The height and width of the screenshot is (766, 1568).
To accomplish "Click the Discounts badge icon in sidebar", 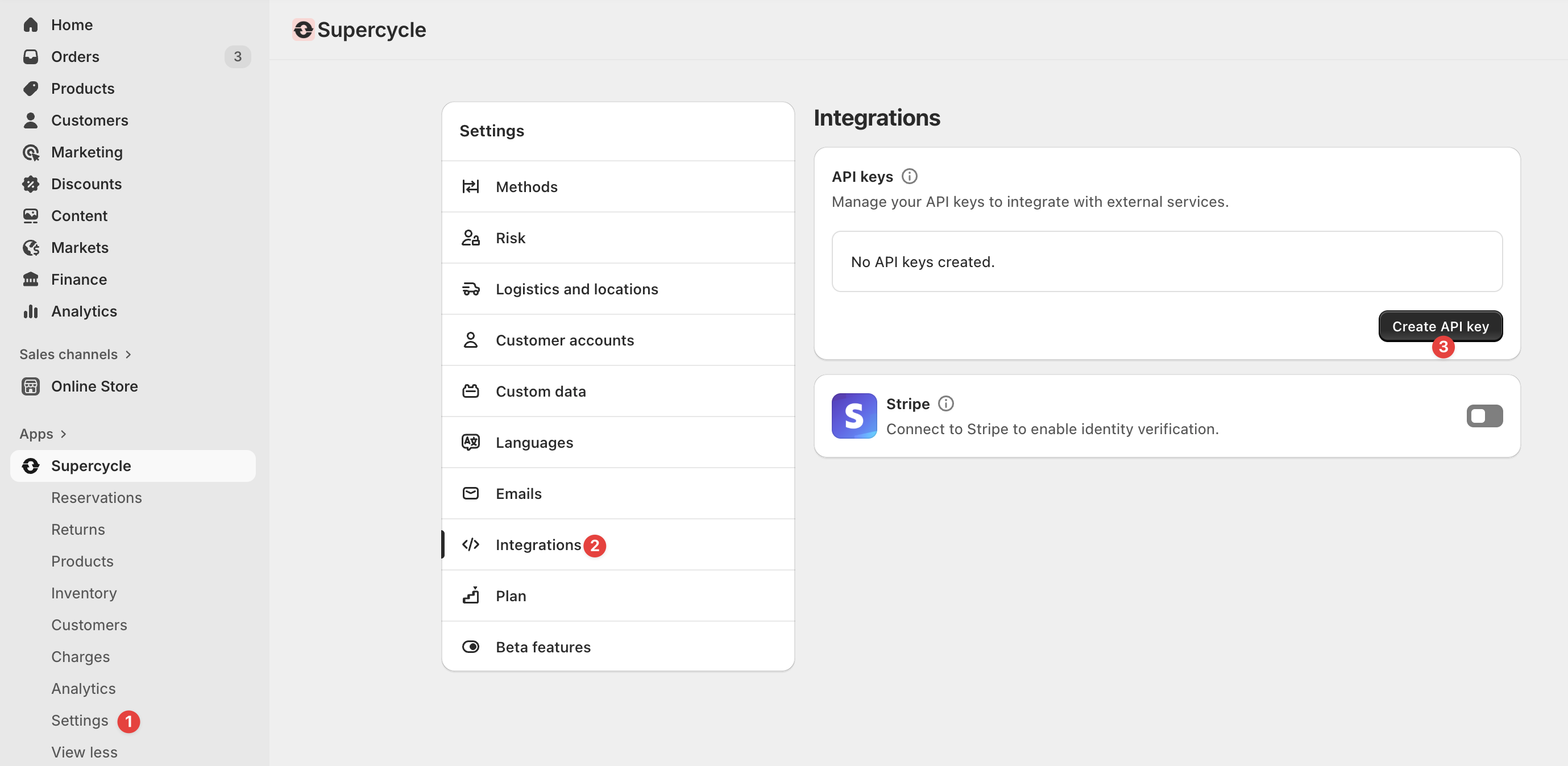I will coord(31,184).
